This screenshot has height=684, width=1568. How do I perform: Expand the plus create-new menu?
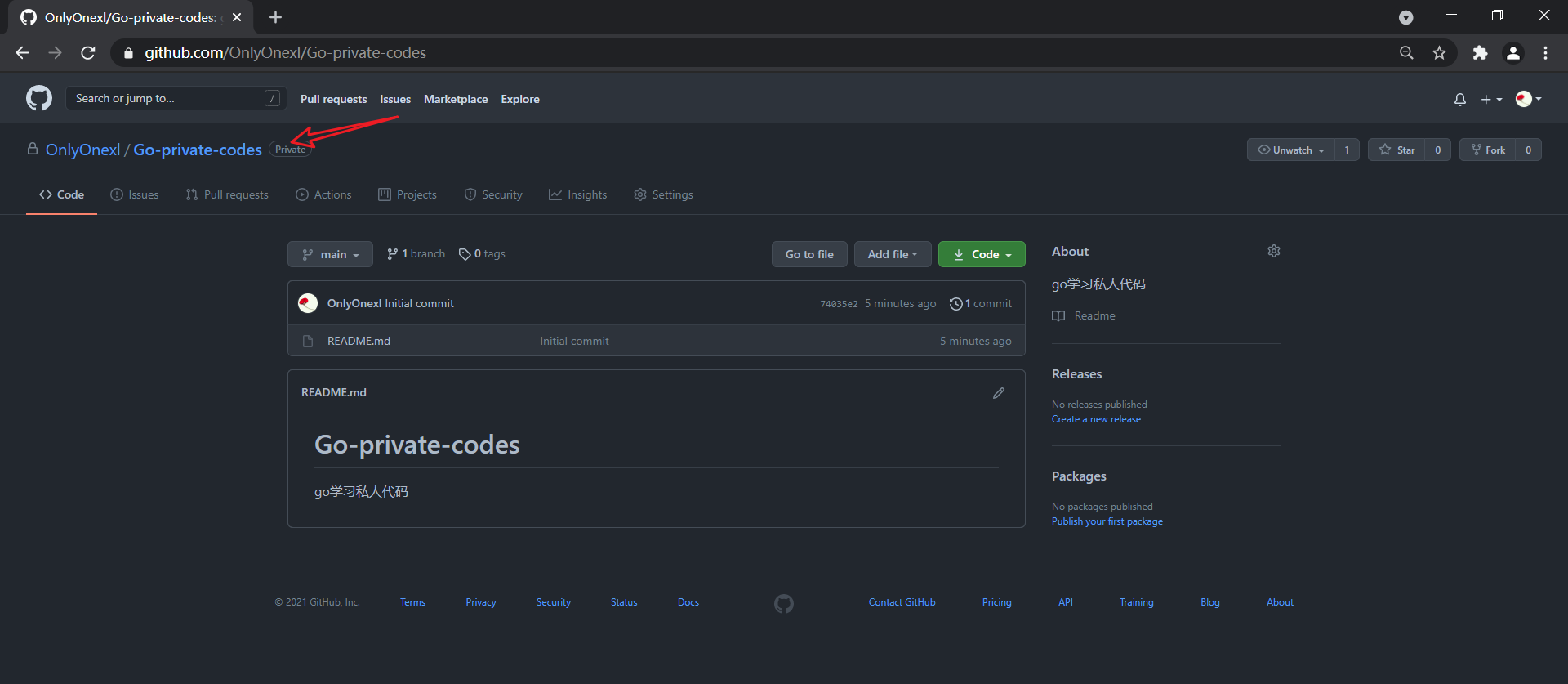pos(1491,99)
